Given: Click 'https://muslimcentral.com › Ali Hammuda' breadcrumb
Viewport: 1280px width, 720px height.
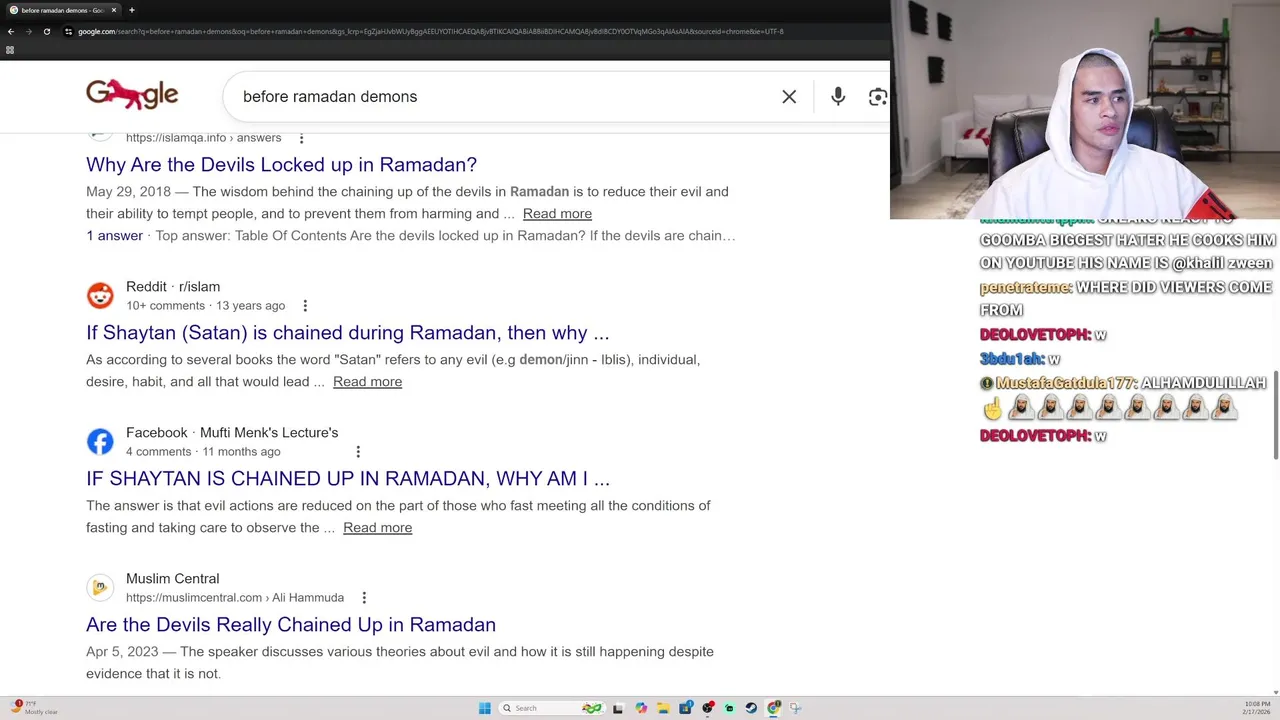Looking at the screenshot, I should click(235, 597).
